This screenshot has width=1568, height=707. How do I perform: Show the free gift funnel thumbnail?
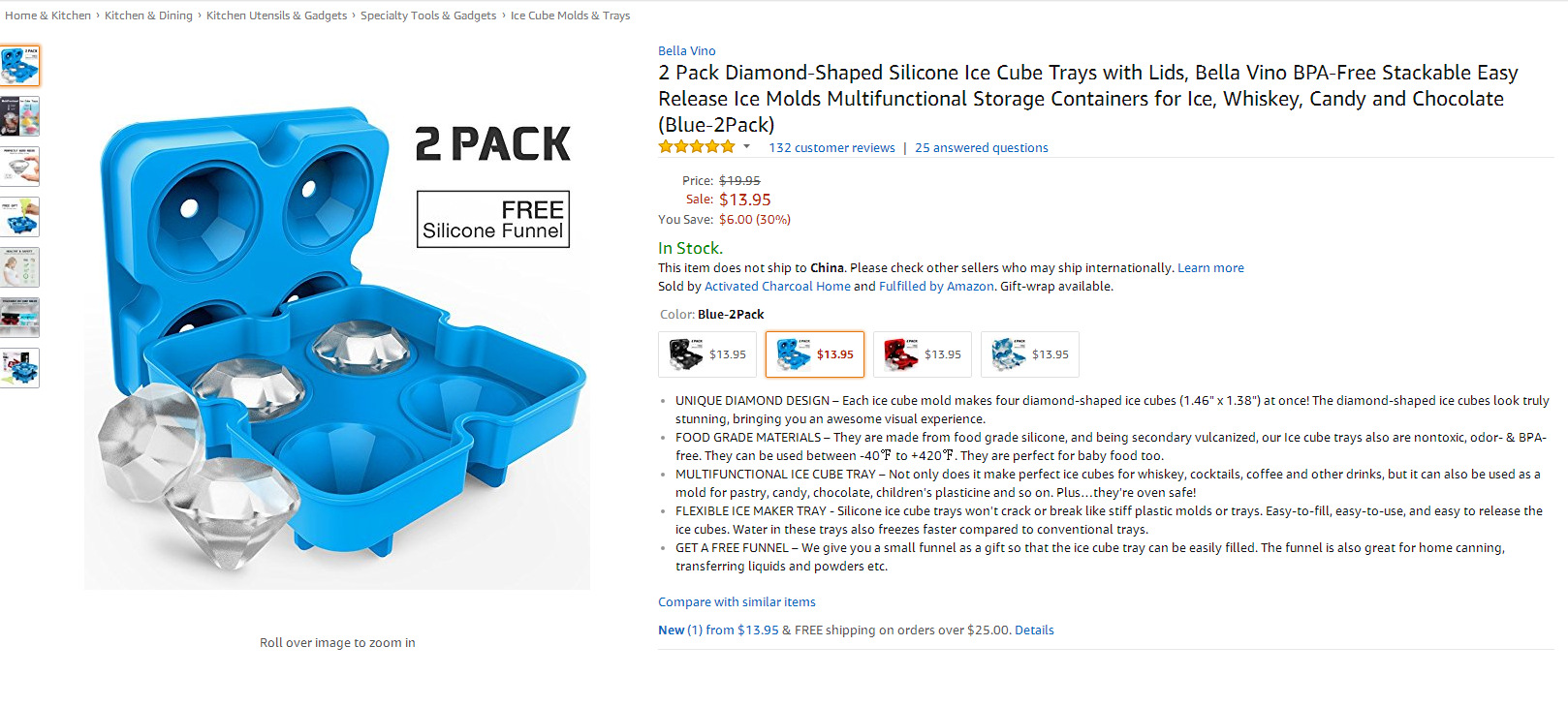coord(19,217)
